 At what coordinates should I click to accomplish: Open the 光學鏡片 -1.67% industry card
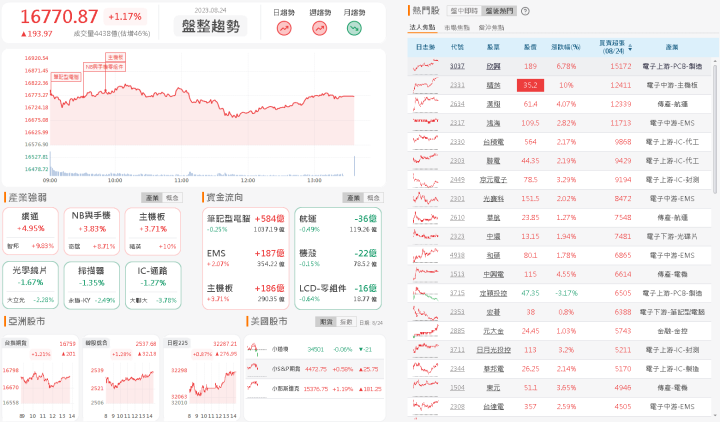coord(30,285)
